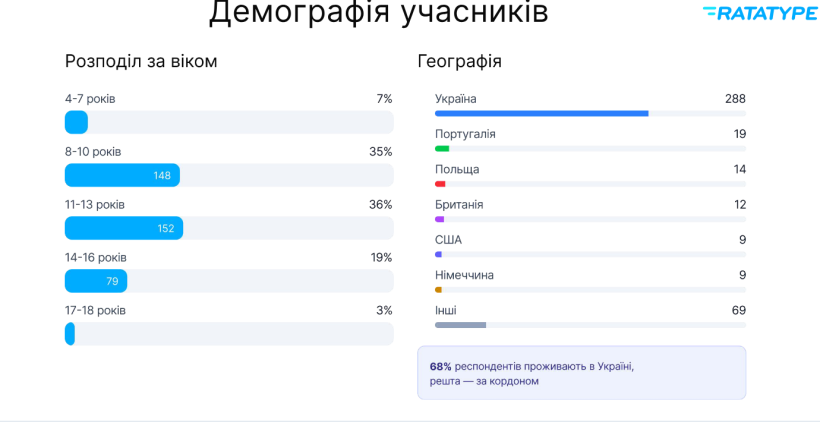Click the 69 value next to Інші
Viewport: 820px width, 435px height.
(738, 311)
